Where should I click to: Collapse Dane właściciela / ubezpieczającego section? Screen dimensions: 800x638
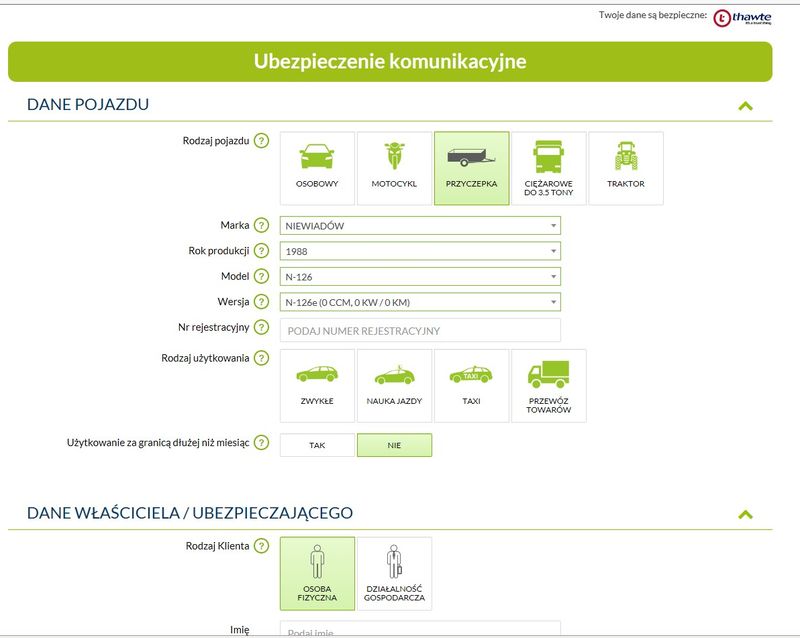(x=744, y=514)
